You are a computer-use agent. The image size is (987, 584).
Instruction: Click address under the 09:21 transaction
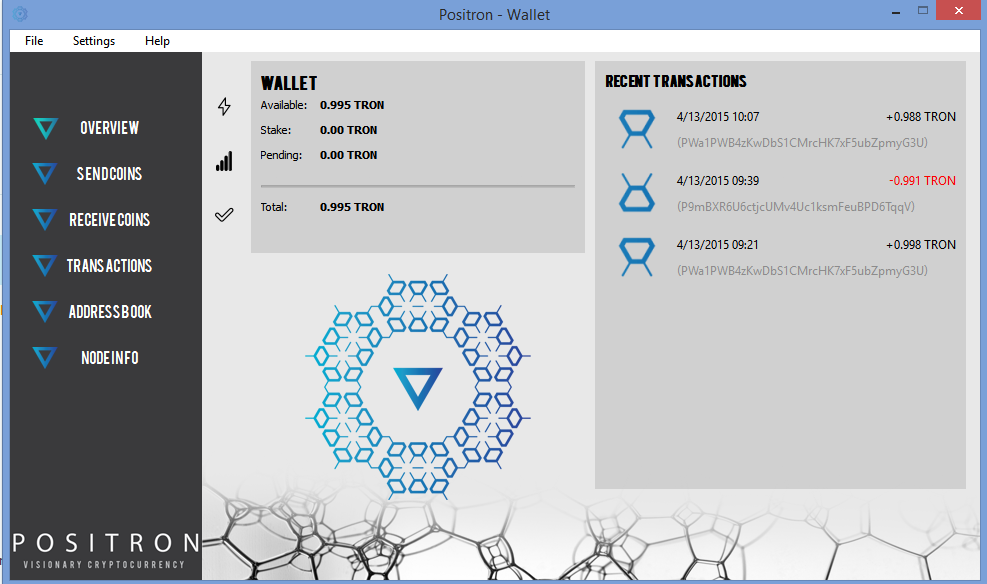[802, 271]
